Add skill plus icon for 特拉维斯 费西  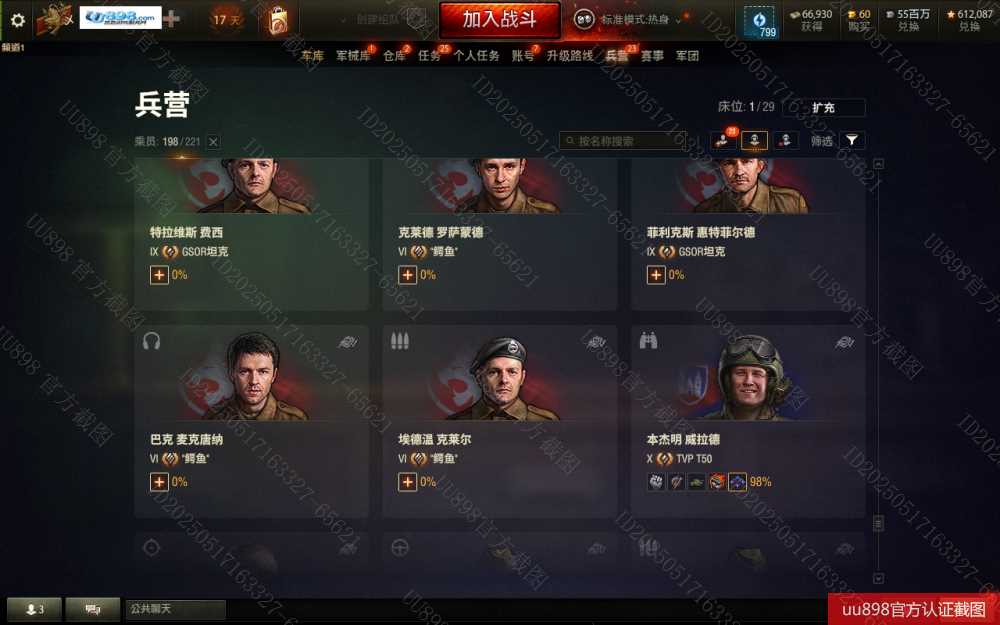(x=159, y=275)
